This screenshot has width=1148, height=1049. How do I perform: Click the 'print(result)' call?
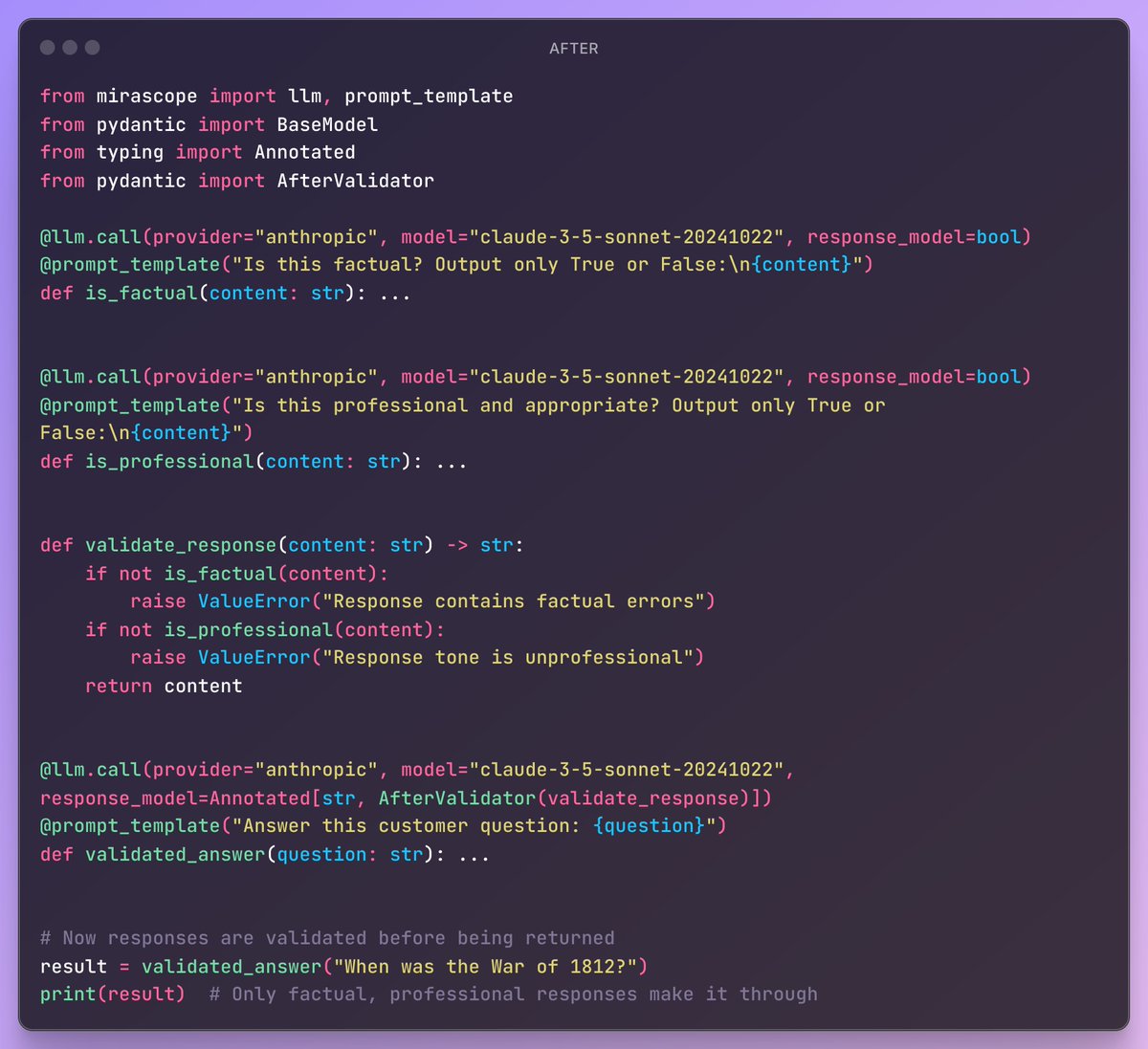tap(113, 994)
